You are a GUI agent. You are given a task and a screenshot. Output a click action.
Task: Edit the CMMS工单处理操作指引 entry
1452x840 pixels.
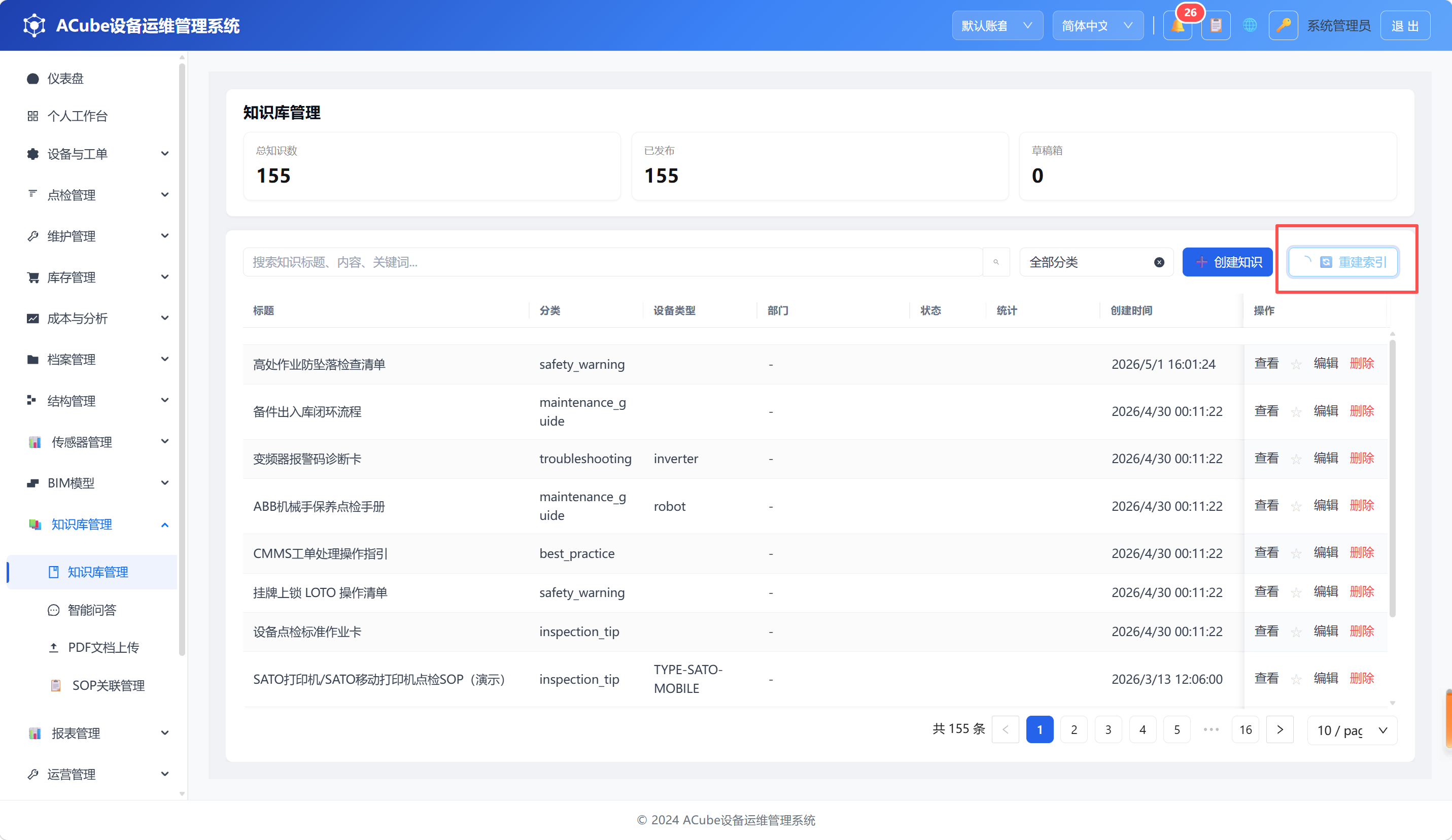coord(1326,552)
